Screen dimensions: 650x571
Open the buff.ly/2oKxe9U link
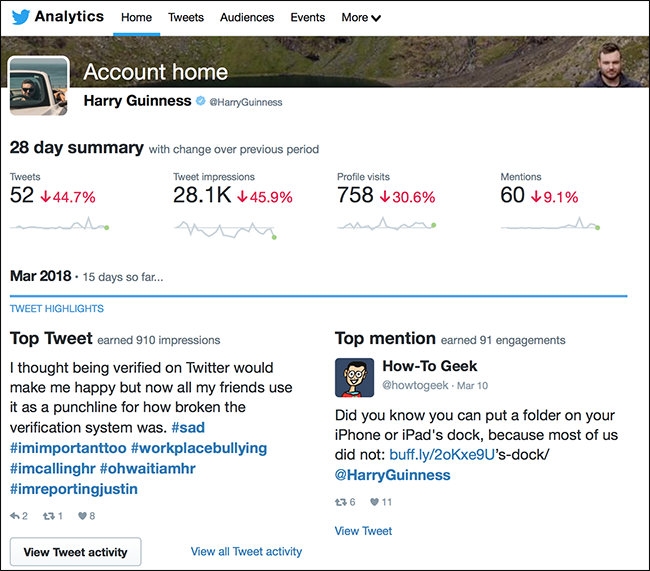tap(442, 455)
